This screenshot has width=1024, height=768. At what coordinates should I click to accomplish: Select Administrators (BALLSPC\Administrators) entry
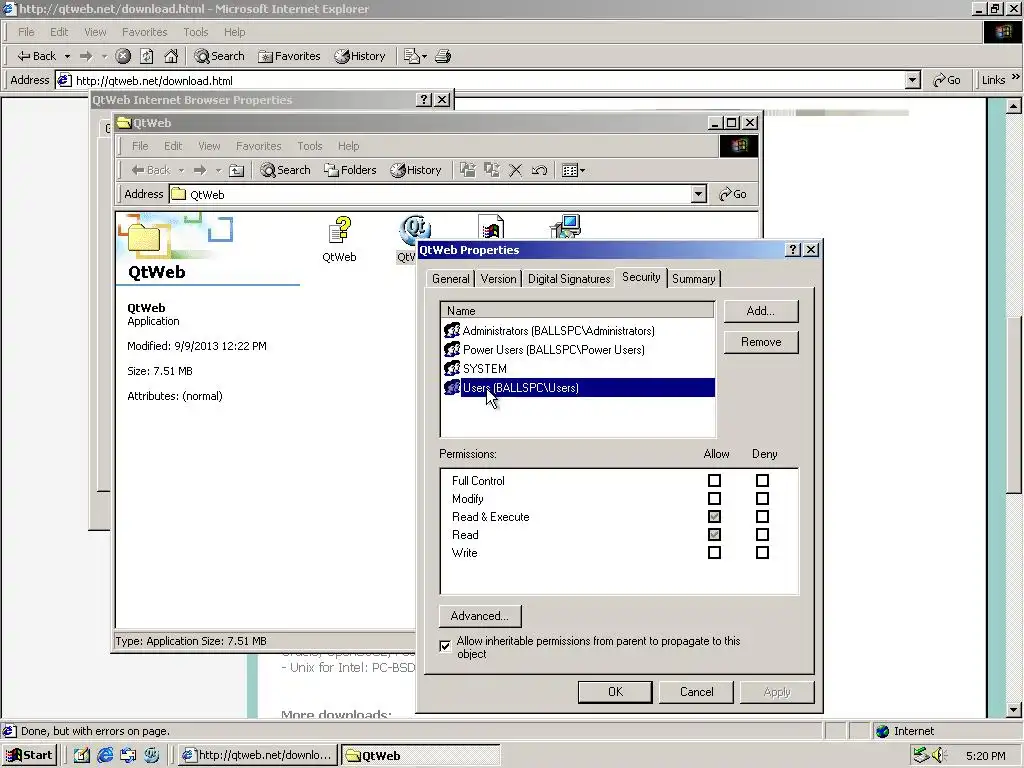click(558, 331)
